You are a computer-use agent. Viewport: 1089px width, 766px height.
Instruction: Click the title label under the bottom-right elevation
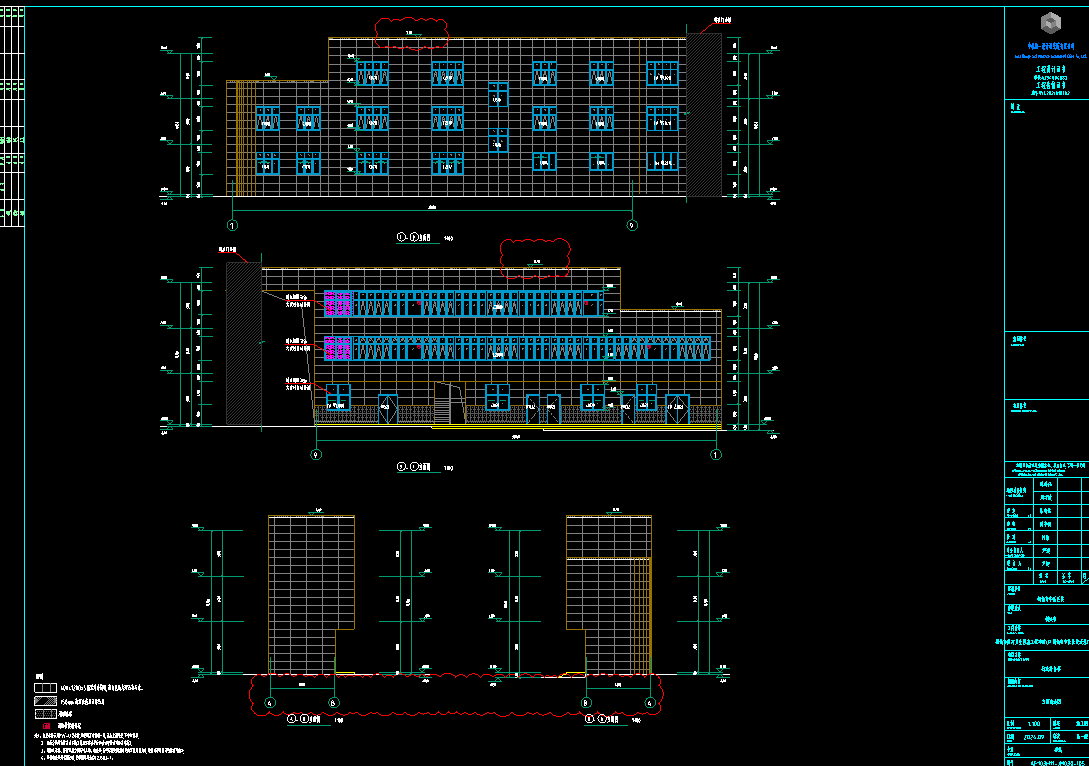coord(603,719)
